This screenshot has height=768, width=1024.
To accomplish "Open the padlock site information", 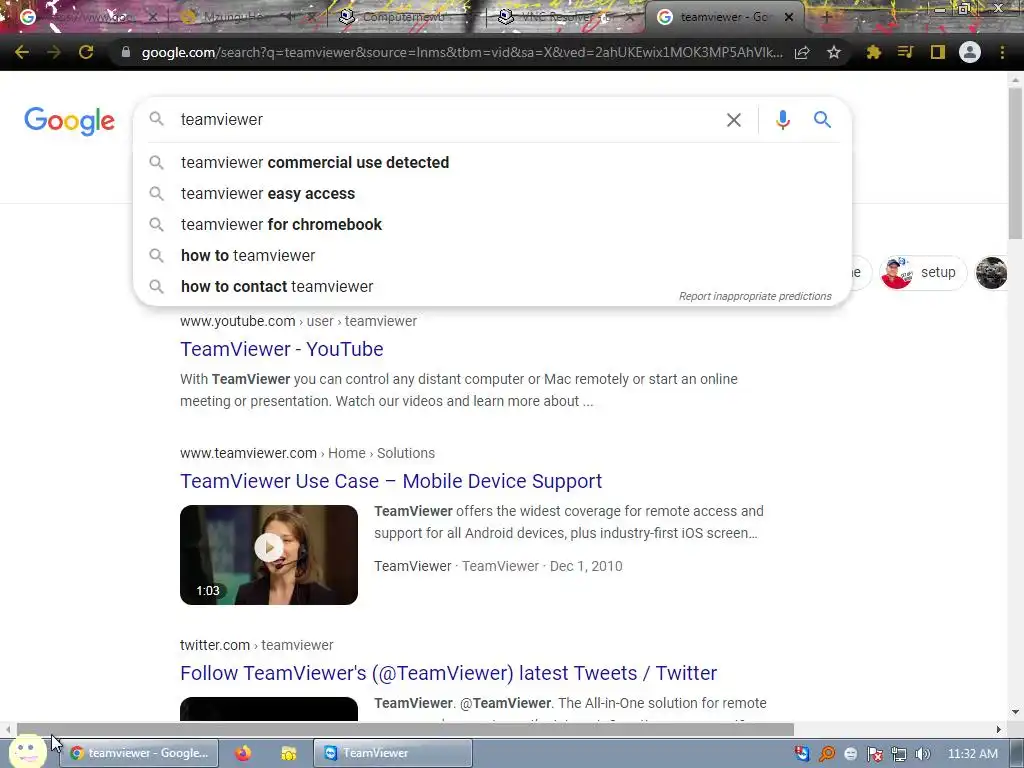I will (x=125, y=52).
